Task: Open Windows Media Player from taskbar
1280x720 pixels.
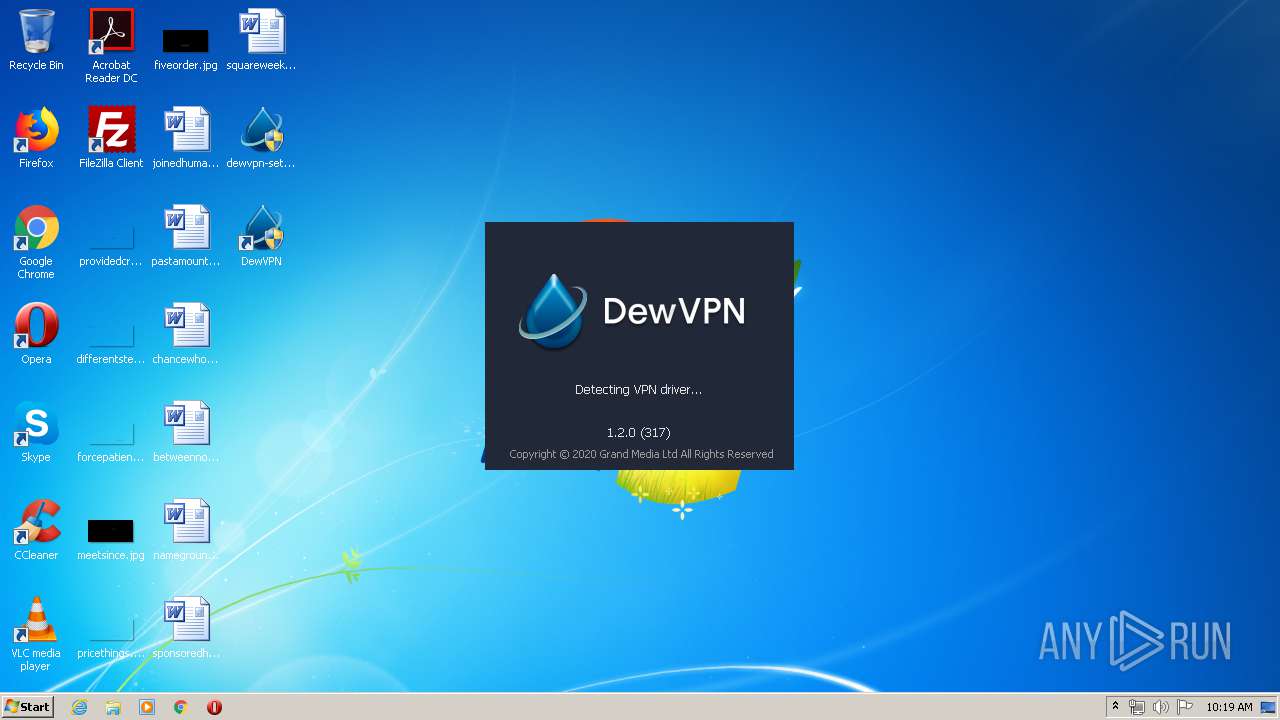Action: click(x=147, y=707)
